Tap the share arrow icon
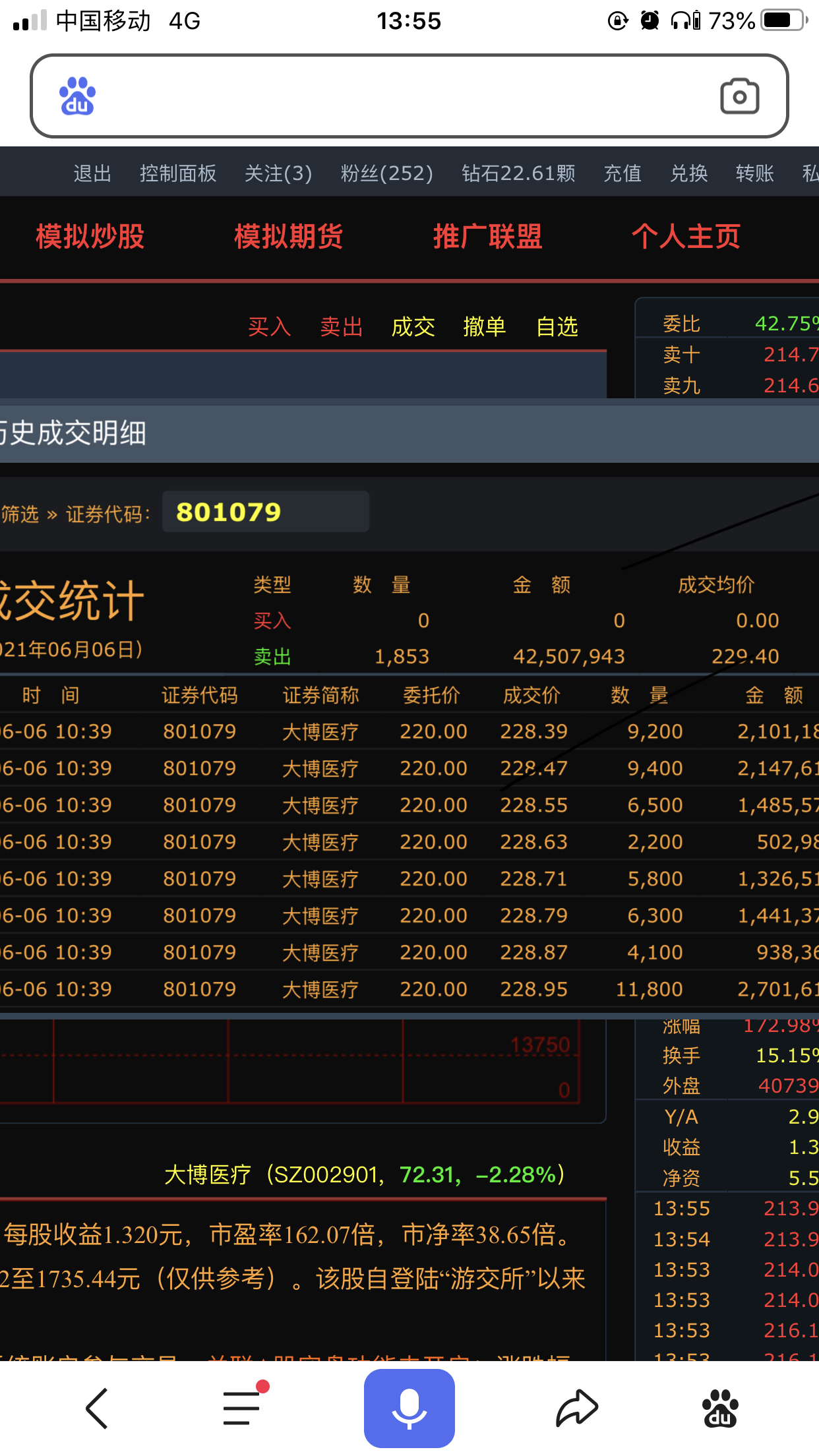 pos(576,1408)
